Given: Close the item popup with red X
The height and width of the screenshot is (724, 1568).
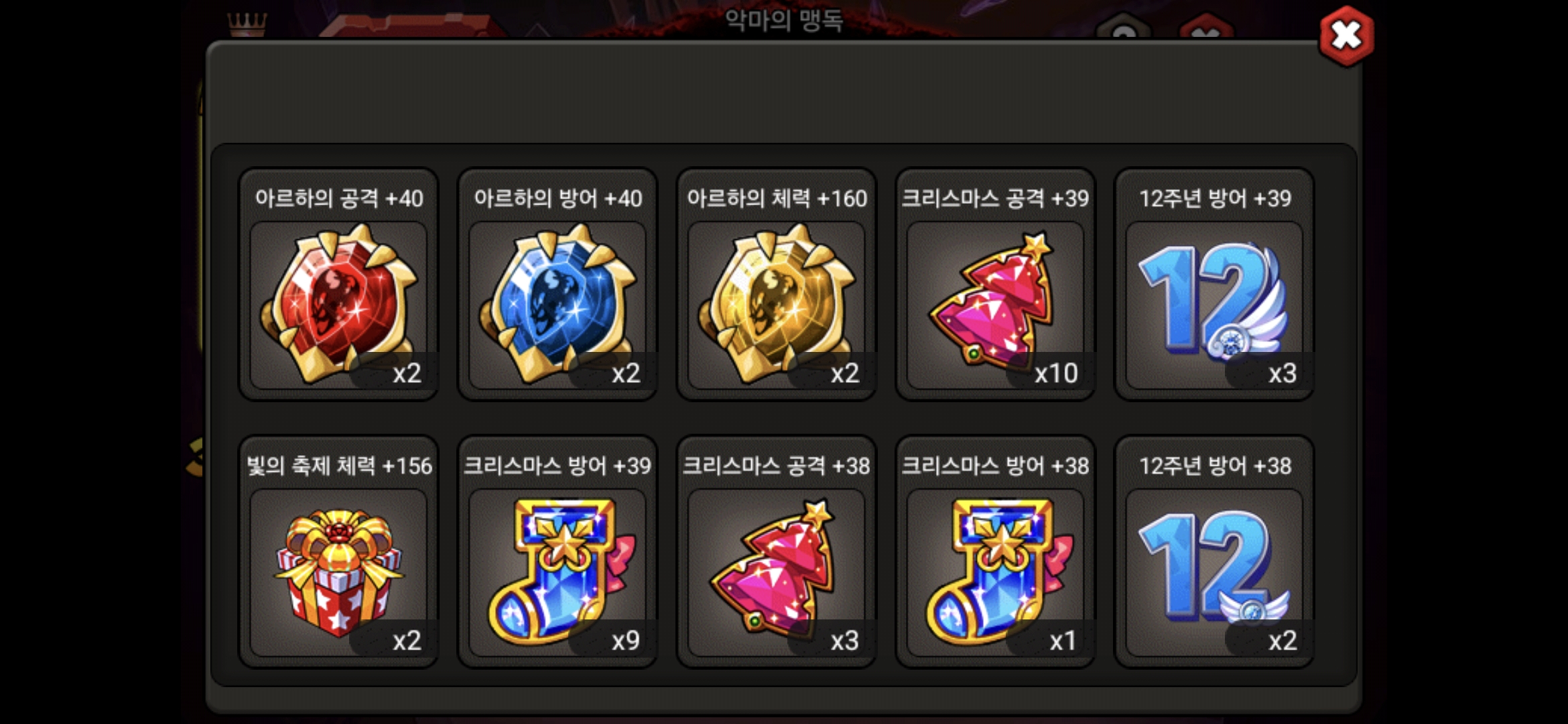Looking at the screenshot, I should coord(1346,36).
